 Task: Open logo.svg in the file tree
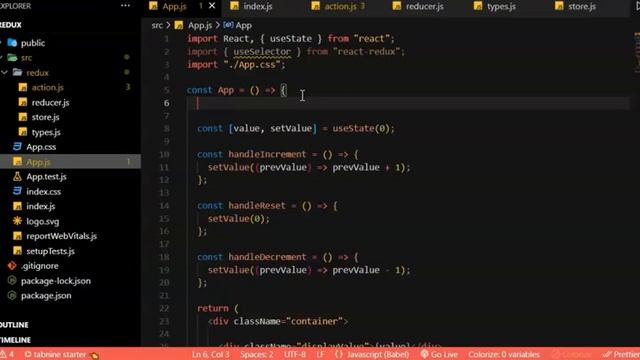tap(42, 221)
